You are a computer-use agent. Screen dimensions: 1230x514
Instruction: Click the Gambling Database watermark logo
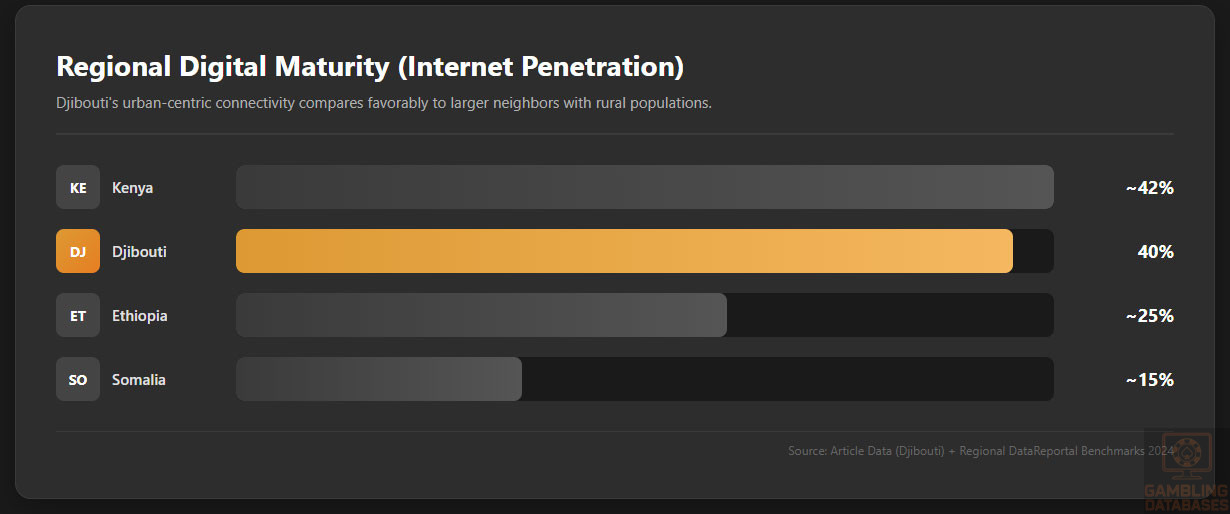point(1186,471)
